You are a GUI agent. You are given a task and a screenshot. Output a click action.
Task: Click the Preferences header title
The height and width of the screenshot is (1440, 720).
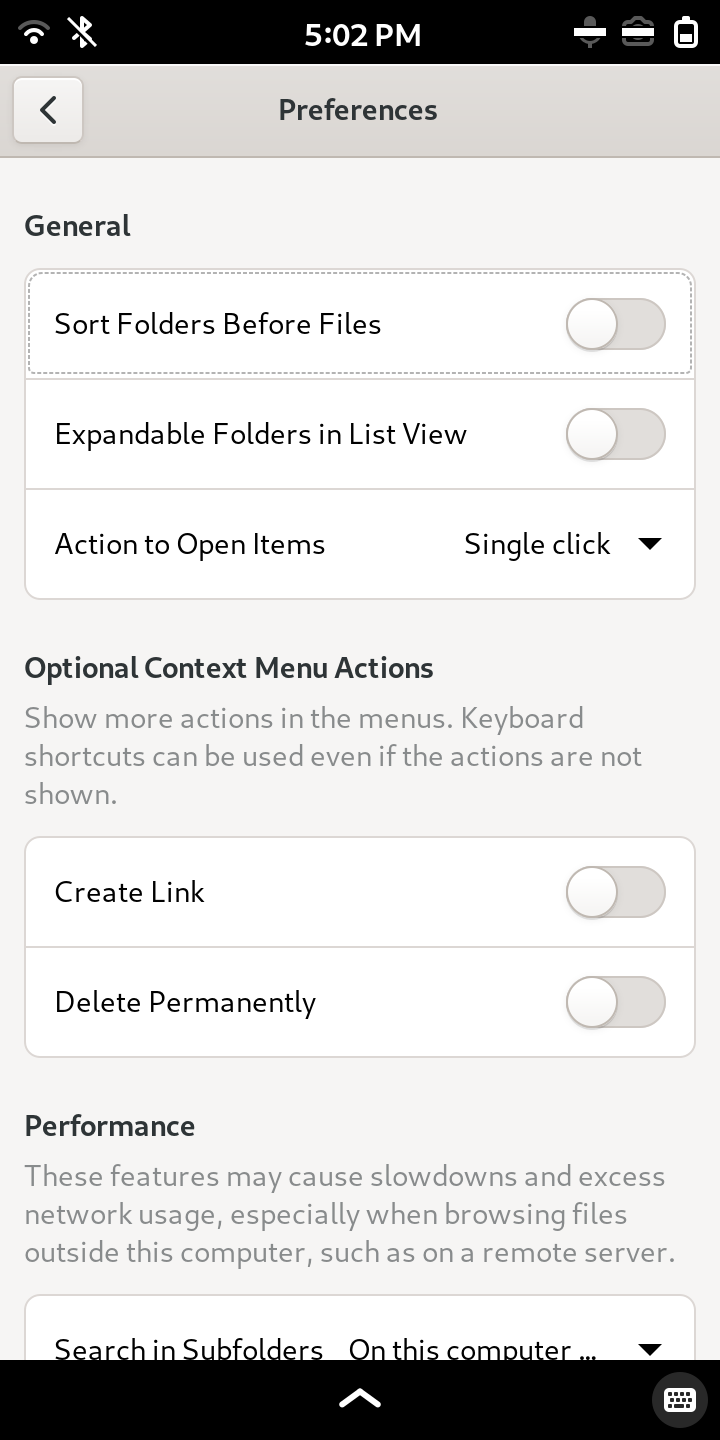click(x=358, y=110)
